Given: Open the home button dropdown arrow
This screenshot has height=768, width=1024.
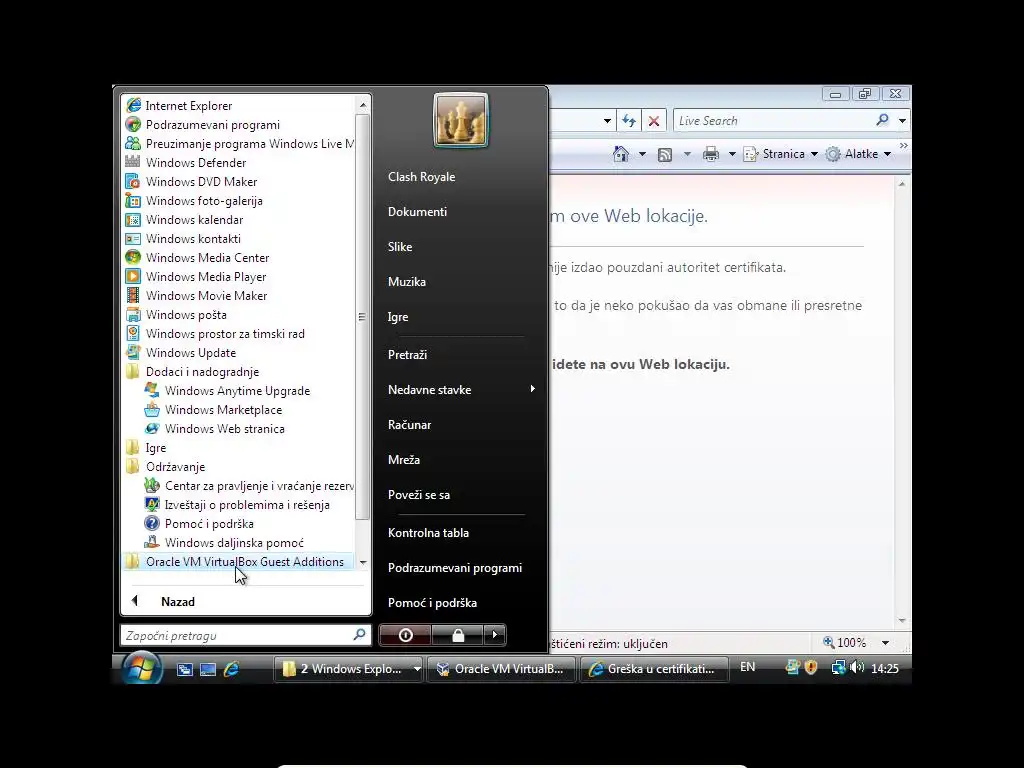Looking at the screenshot, I should pyautogui.click(x=642, y=154).
